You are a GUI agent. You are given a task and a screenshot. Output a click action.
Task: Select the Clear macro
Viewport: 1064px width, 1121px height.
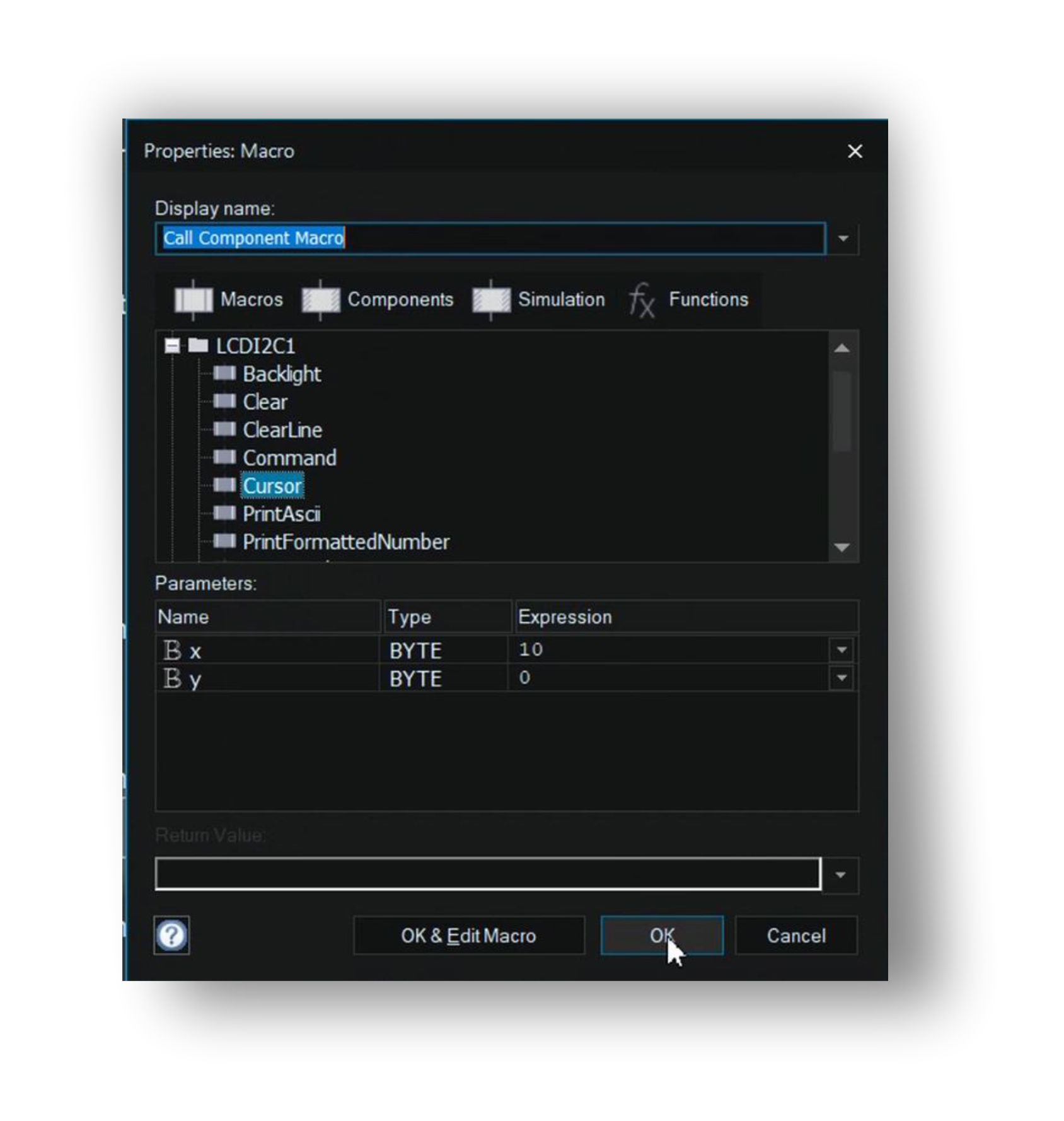point(265,402)
